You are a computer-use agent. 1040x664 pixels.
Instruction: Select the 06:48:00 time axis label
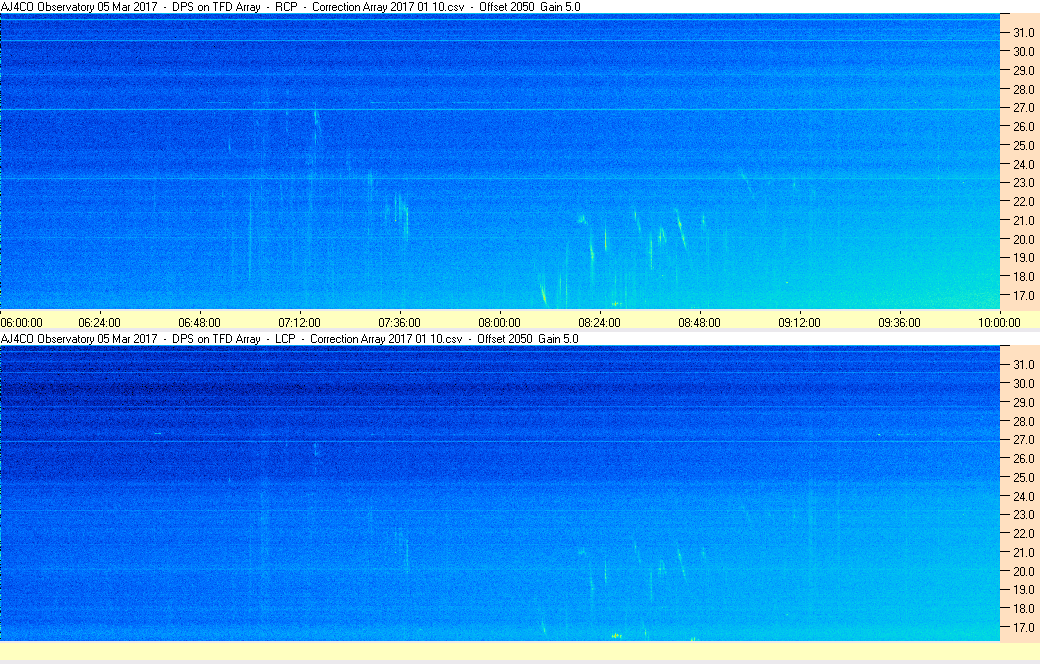click(x=199, y=322)
